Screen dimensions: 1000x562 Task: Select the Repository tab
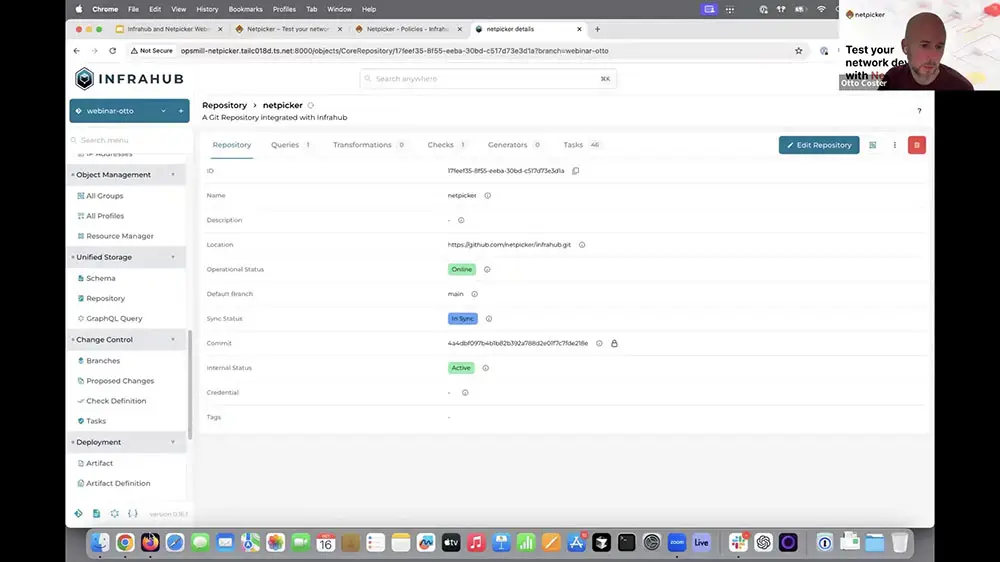[232, 145]
